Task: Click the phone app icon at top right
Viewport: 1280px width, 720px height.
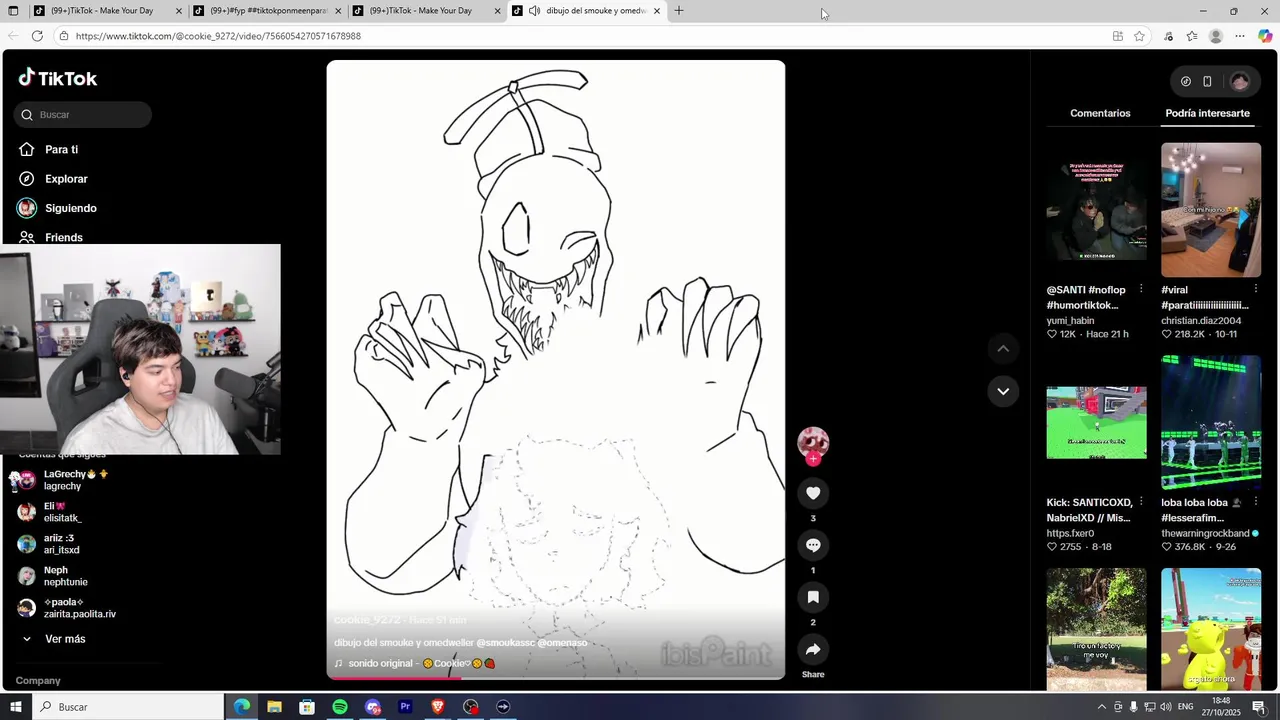Action: [1207, 81]
